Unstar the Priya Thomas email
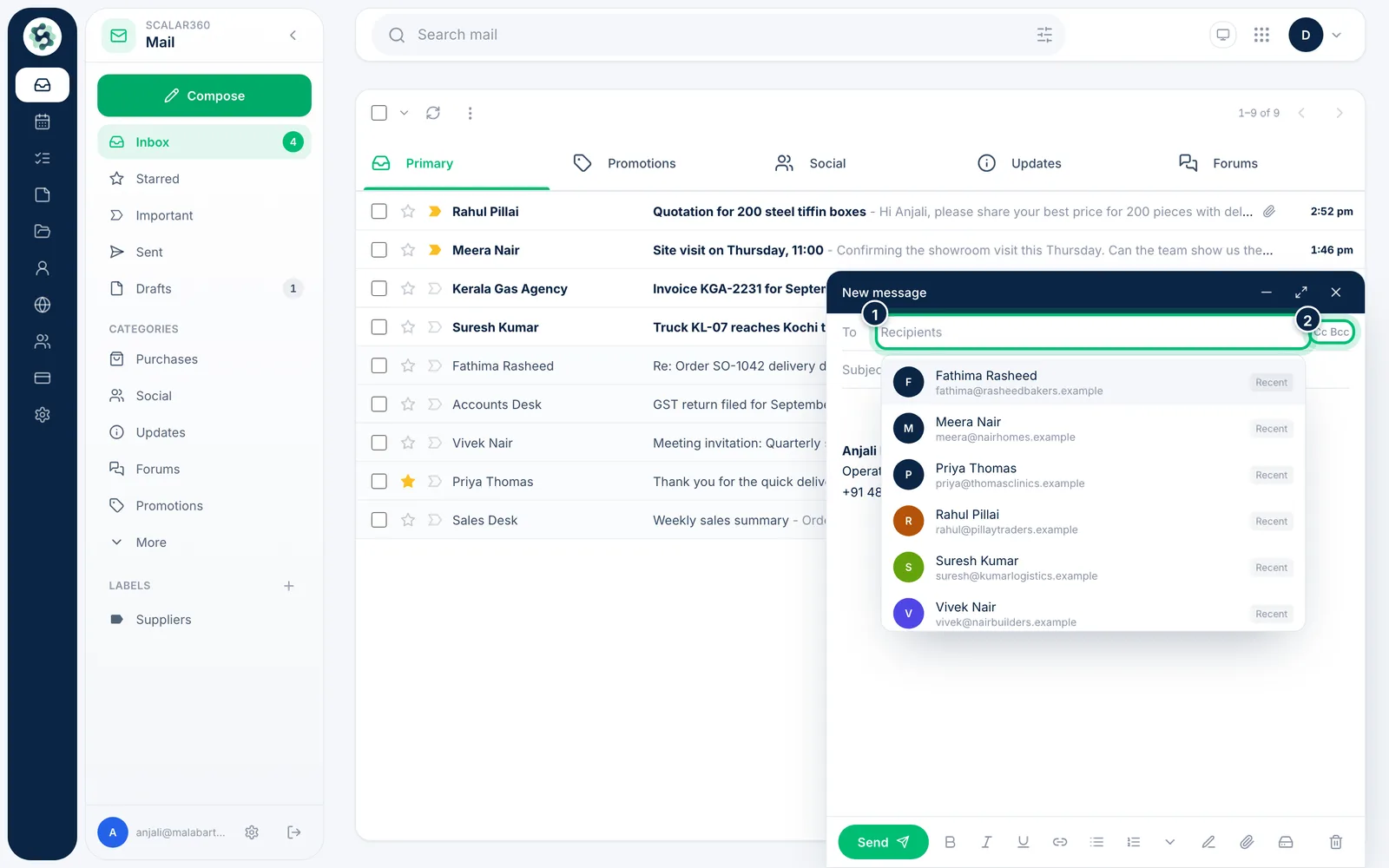 pyautogui.click(x=407, y=481)
